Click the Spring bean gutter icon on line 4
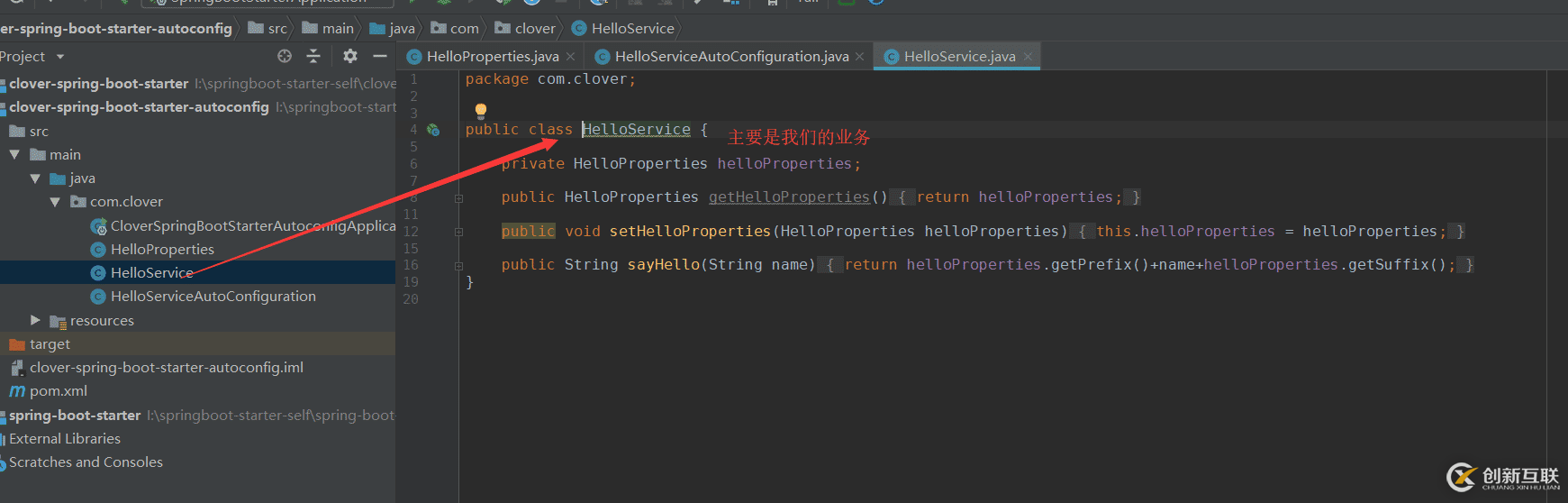The height and width of the screenshot is (503, 1568). tap(433, 130)
